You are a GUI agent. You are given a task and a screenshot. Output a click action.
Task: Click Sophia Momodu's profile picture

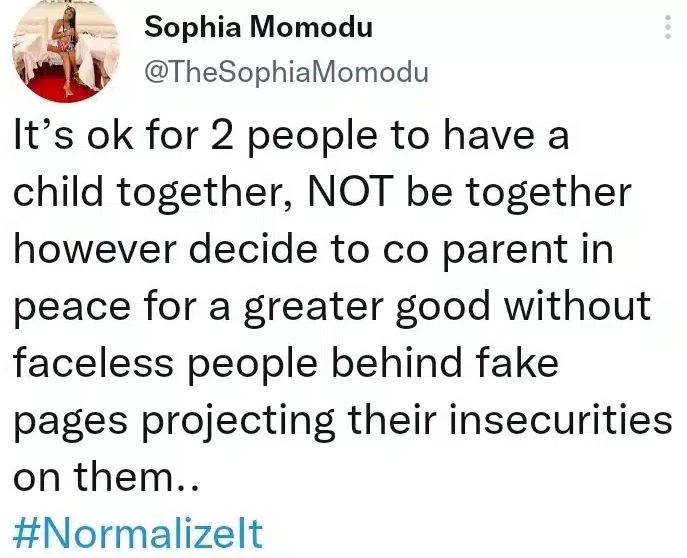pos(64,52)
